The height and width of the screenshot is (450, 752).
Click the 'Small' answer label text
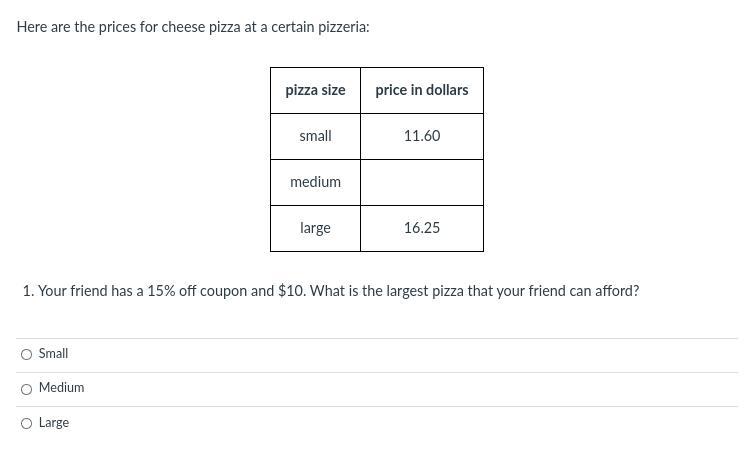click(x=53, y=354)
